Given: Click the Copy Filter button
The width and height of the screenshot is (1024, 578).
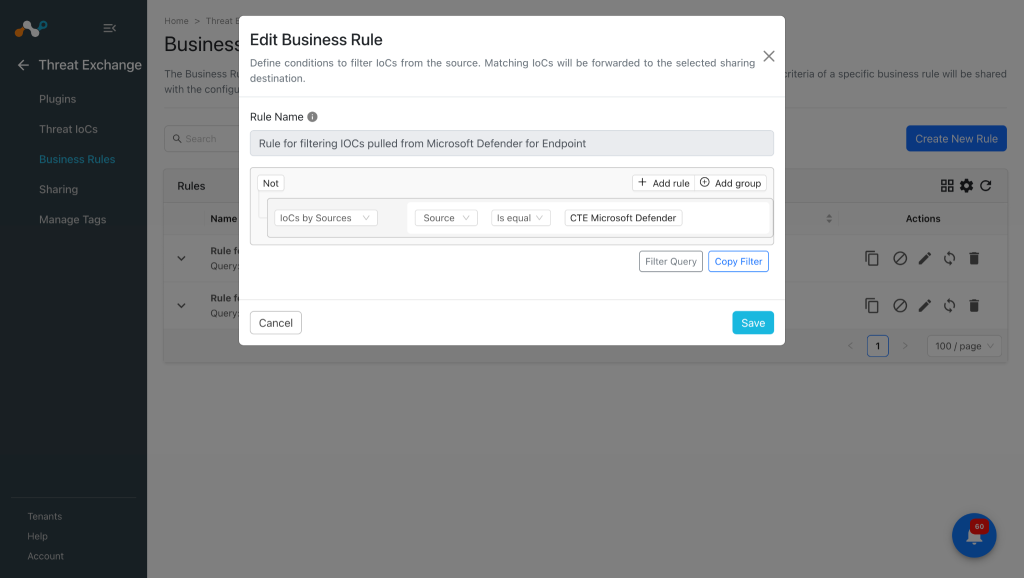Looking at the screenshot, I should pos(738,261).
